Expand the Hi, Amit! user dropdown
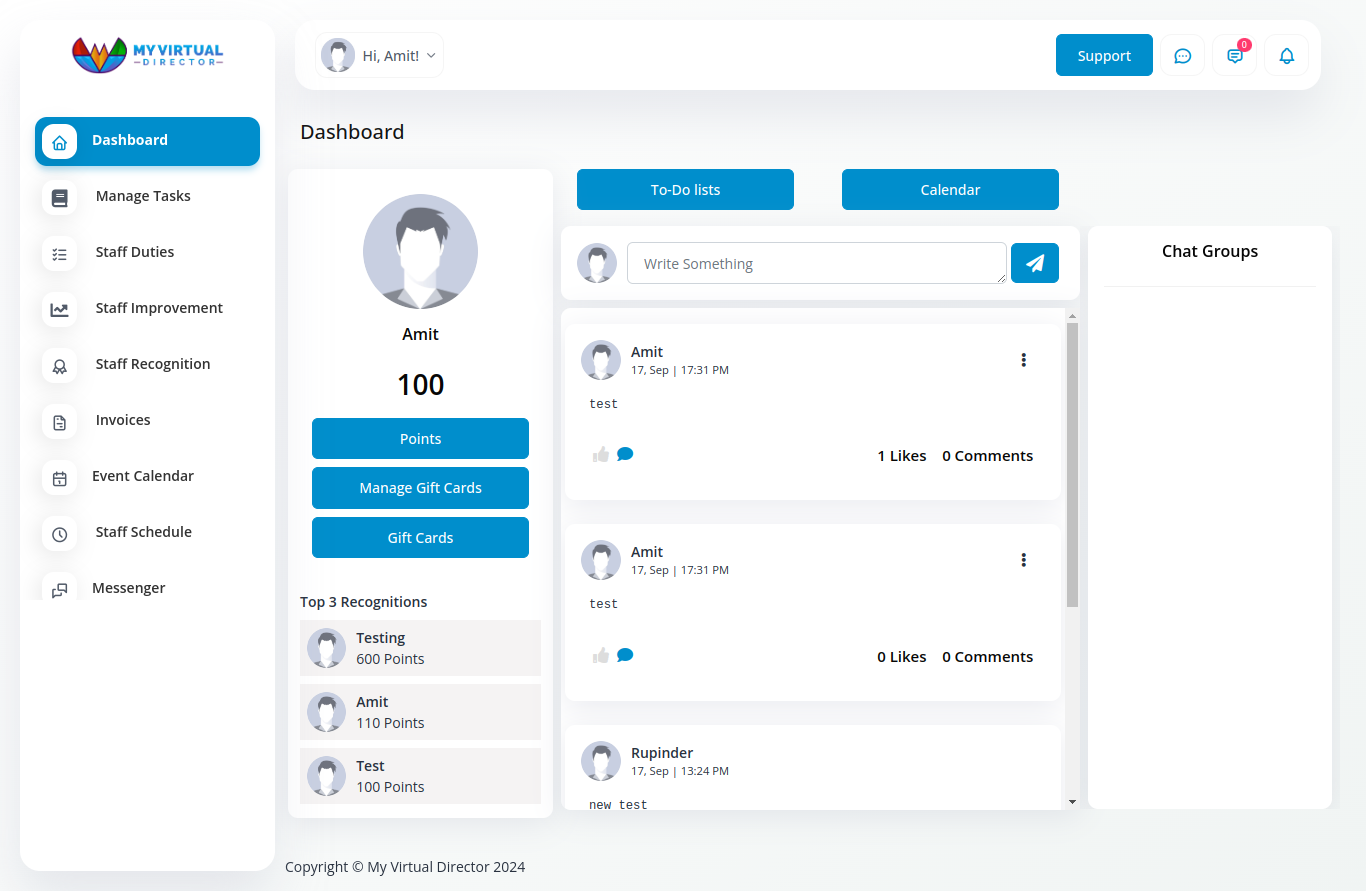 click(380, 56)
